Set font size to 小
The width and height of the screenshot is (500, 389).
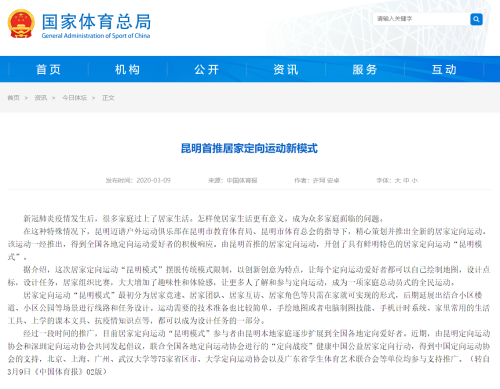[414, 180]
